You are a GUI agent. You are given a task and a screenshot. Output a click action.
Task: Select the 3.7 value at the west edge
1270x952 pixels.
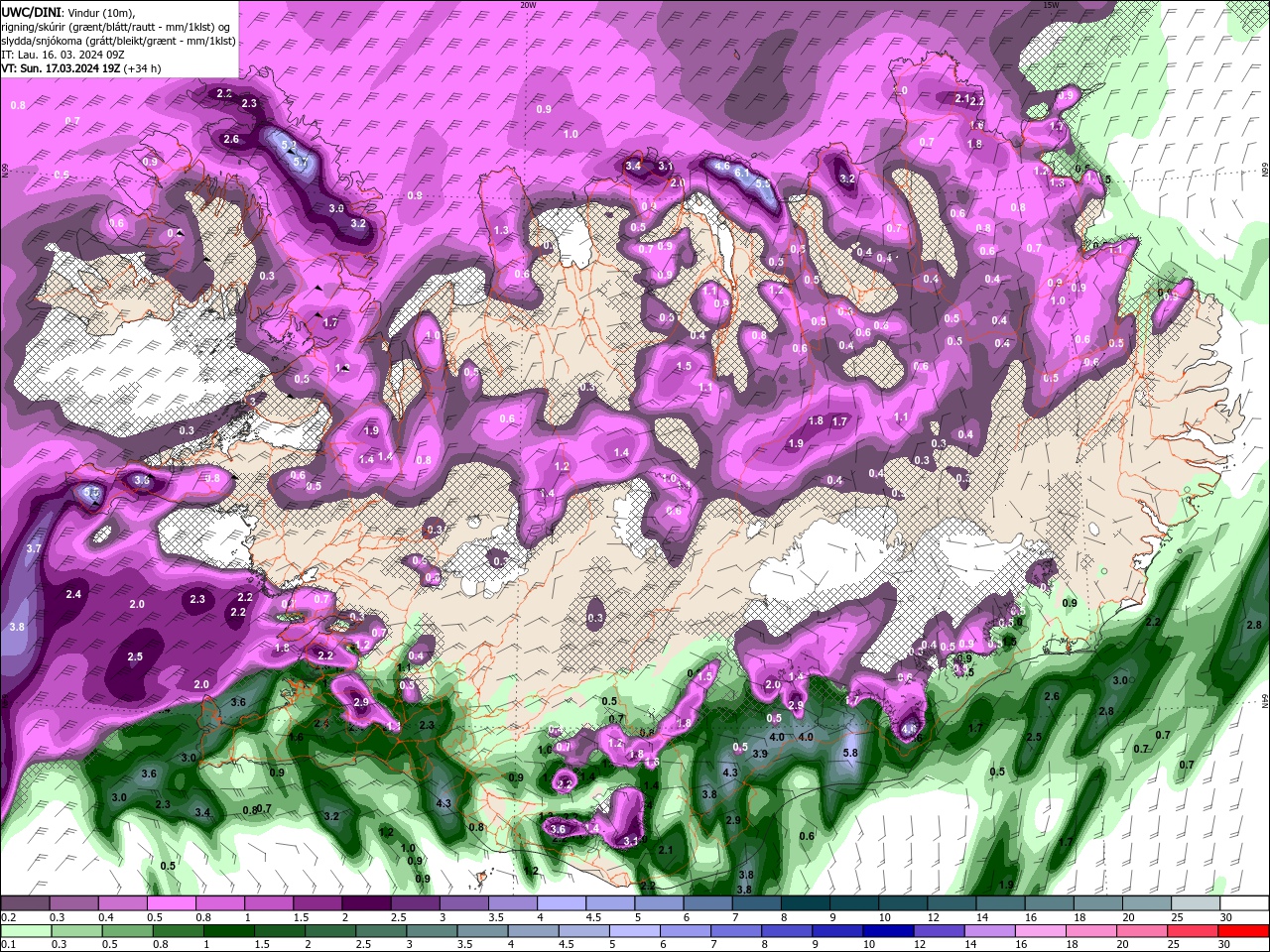(x=34, y=548)
